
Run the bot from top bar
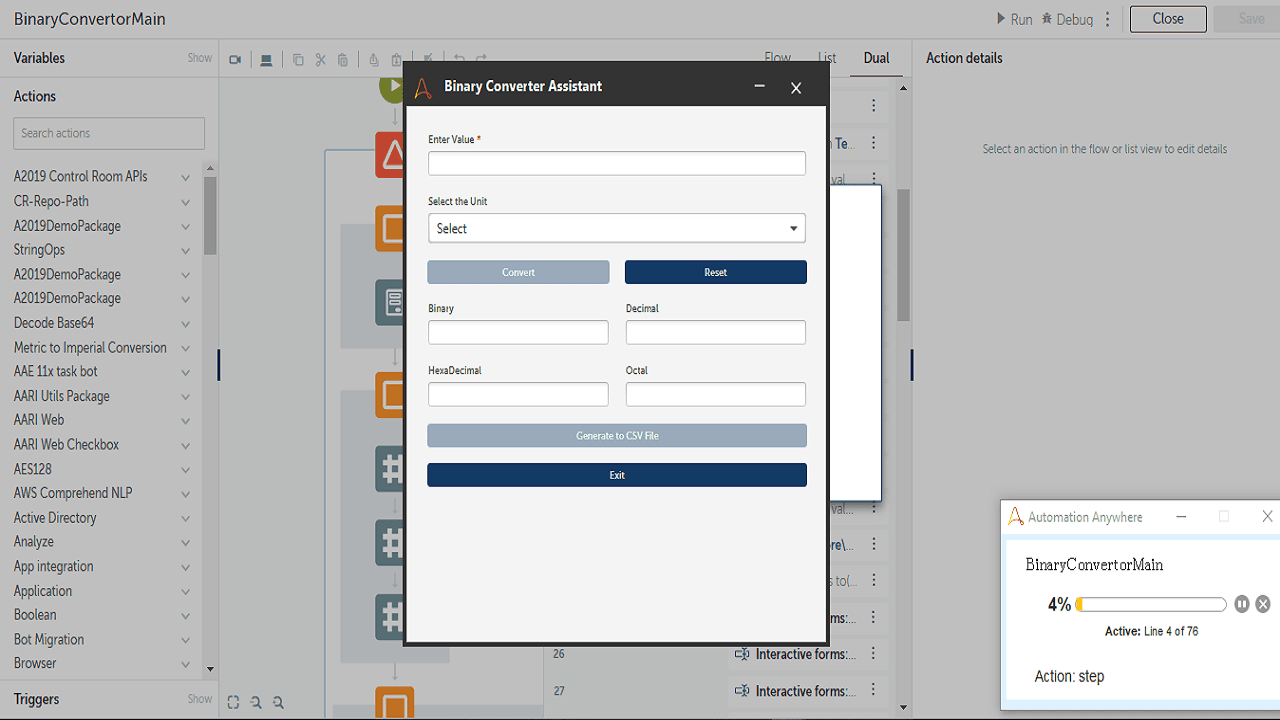[x=1014, y=19]
